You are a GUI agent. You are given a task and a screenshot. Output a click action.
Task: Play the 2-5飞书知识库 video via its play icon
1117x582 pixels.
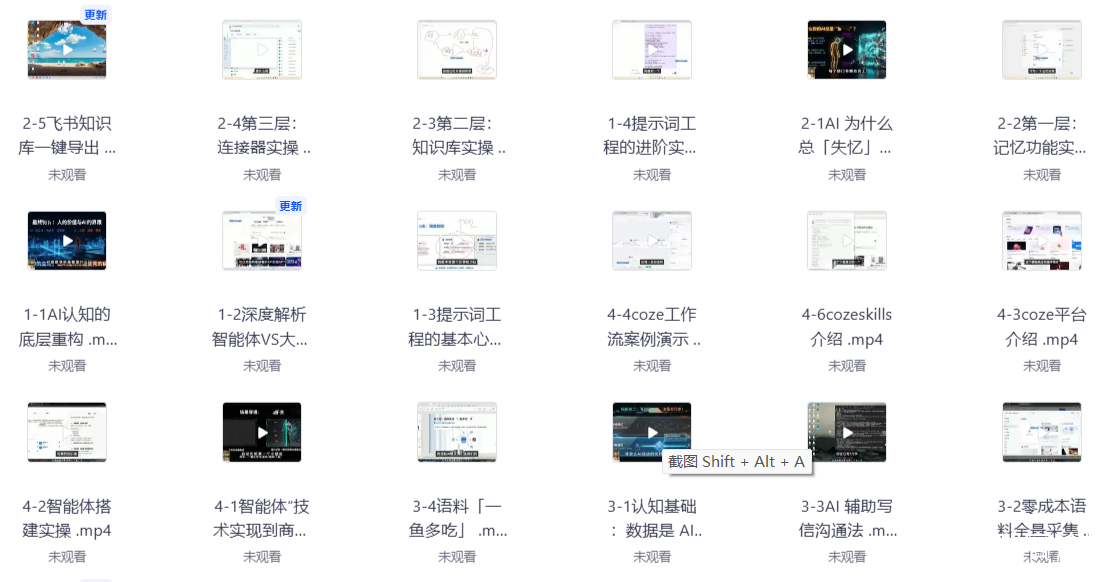tap(67, 49)
